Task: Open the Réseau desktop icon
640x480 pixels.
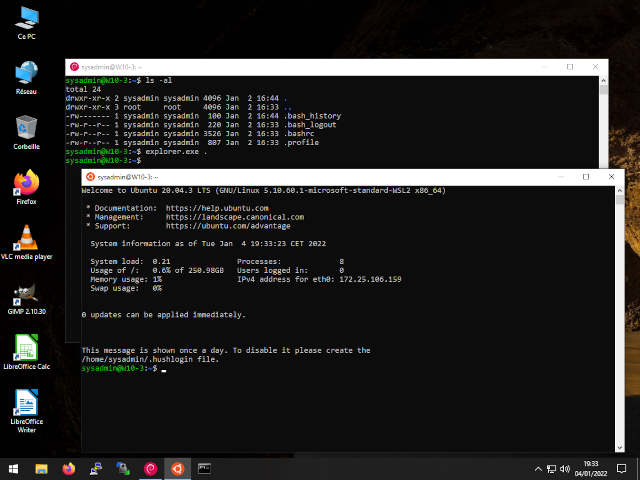Action: (x=27, y=78)
